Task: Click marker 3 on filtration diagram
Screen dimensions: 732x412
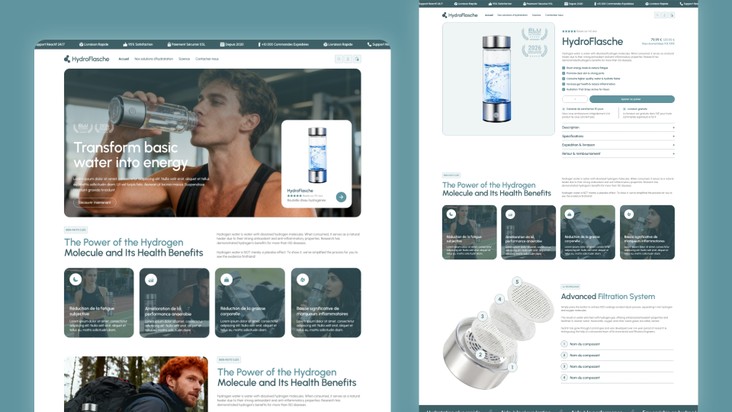Action: click(x=482, y=316)
